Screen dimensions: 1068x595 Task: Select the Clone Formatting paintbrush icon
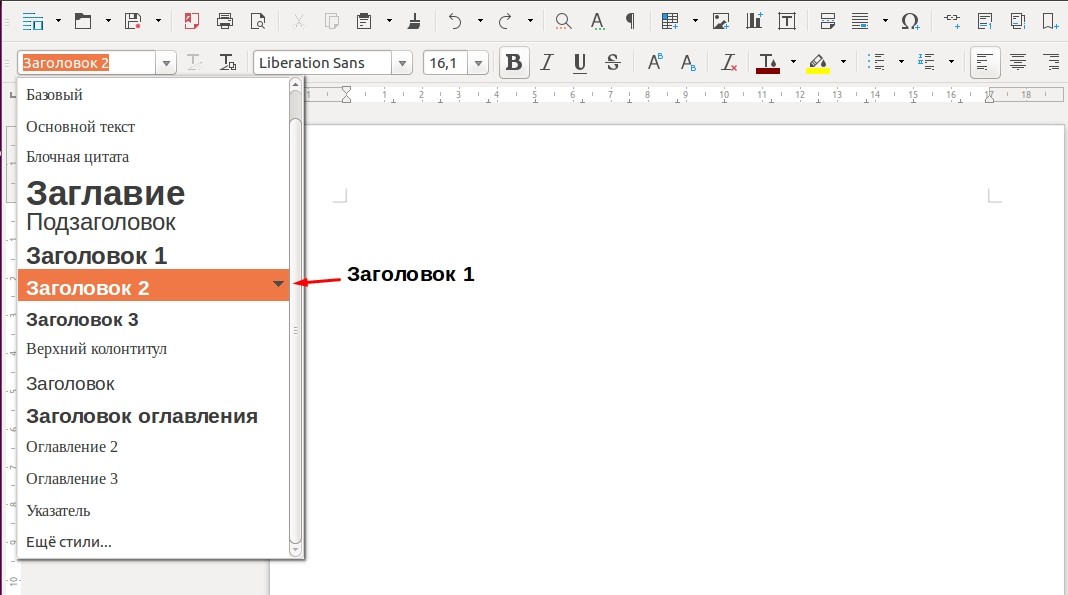tap(413, 21)
